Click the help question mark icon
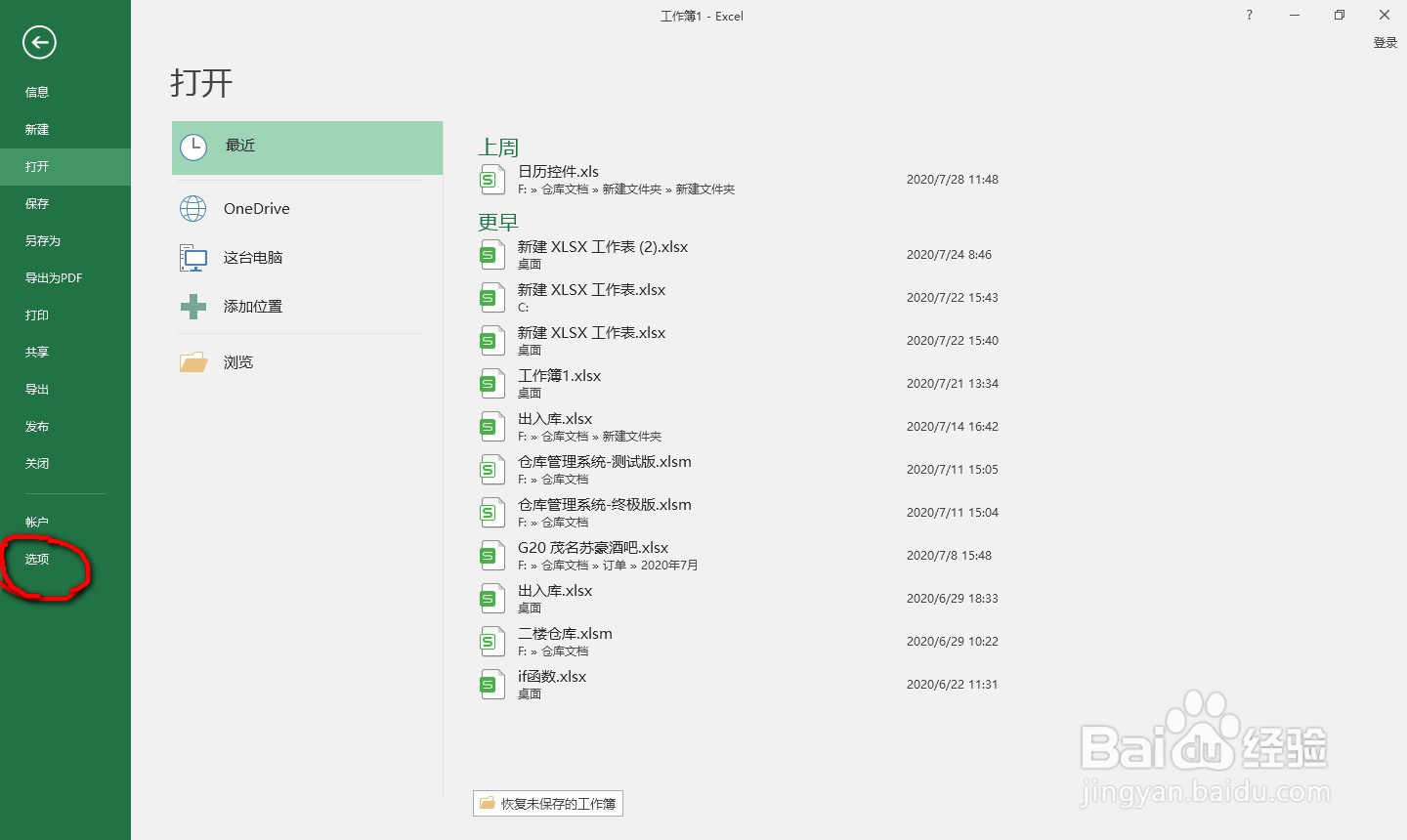Screen dimensions: 1407x840 (x=1249, y=15)
